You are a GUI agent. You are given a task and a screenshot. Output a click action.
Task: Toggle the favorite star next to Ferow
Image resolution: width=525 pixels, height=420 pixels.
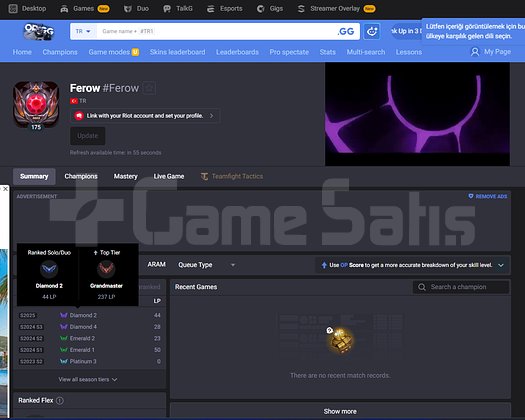click(149, 88)
